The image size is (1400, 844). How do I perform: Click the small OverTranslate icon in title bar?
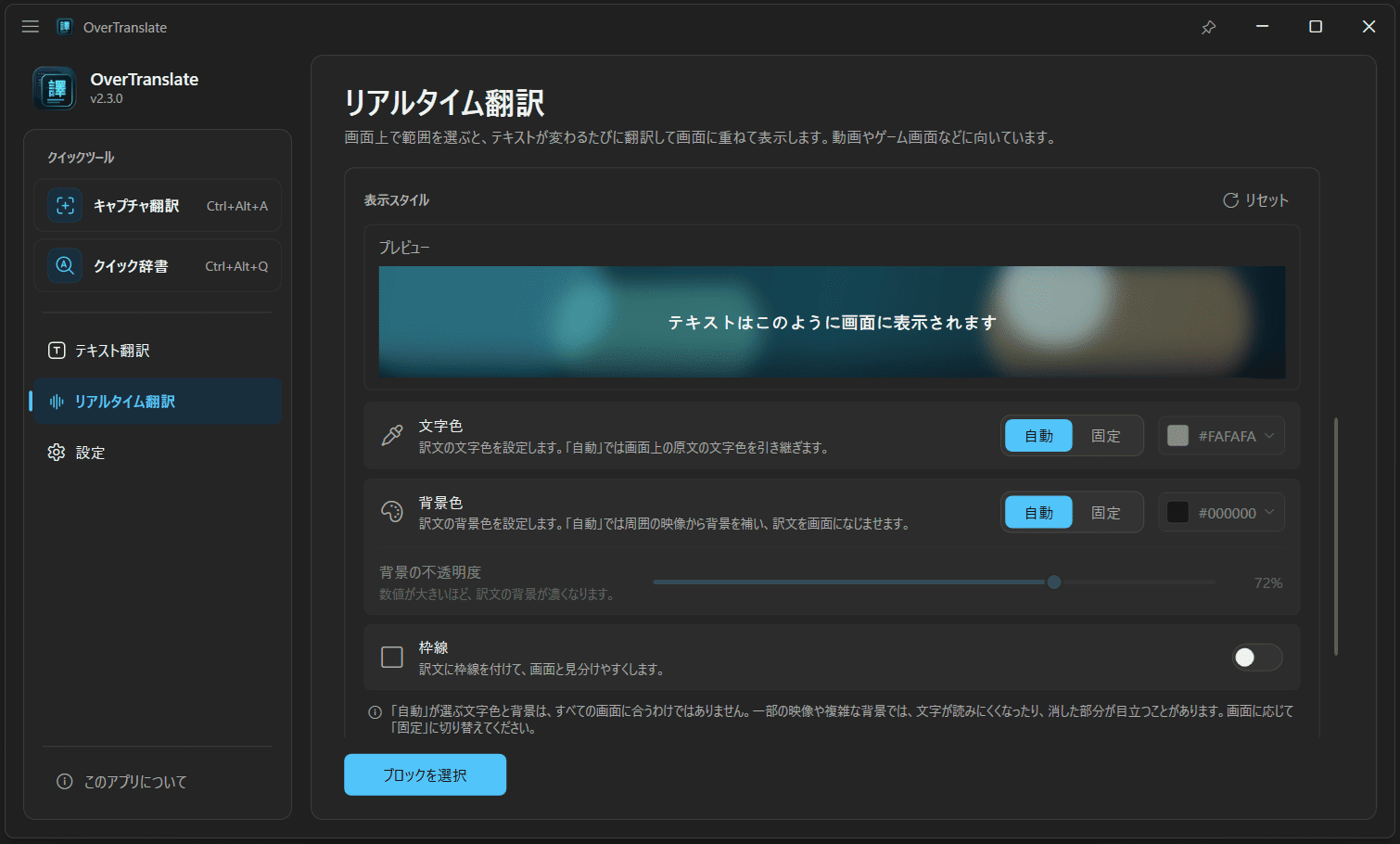65,27
